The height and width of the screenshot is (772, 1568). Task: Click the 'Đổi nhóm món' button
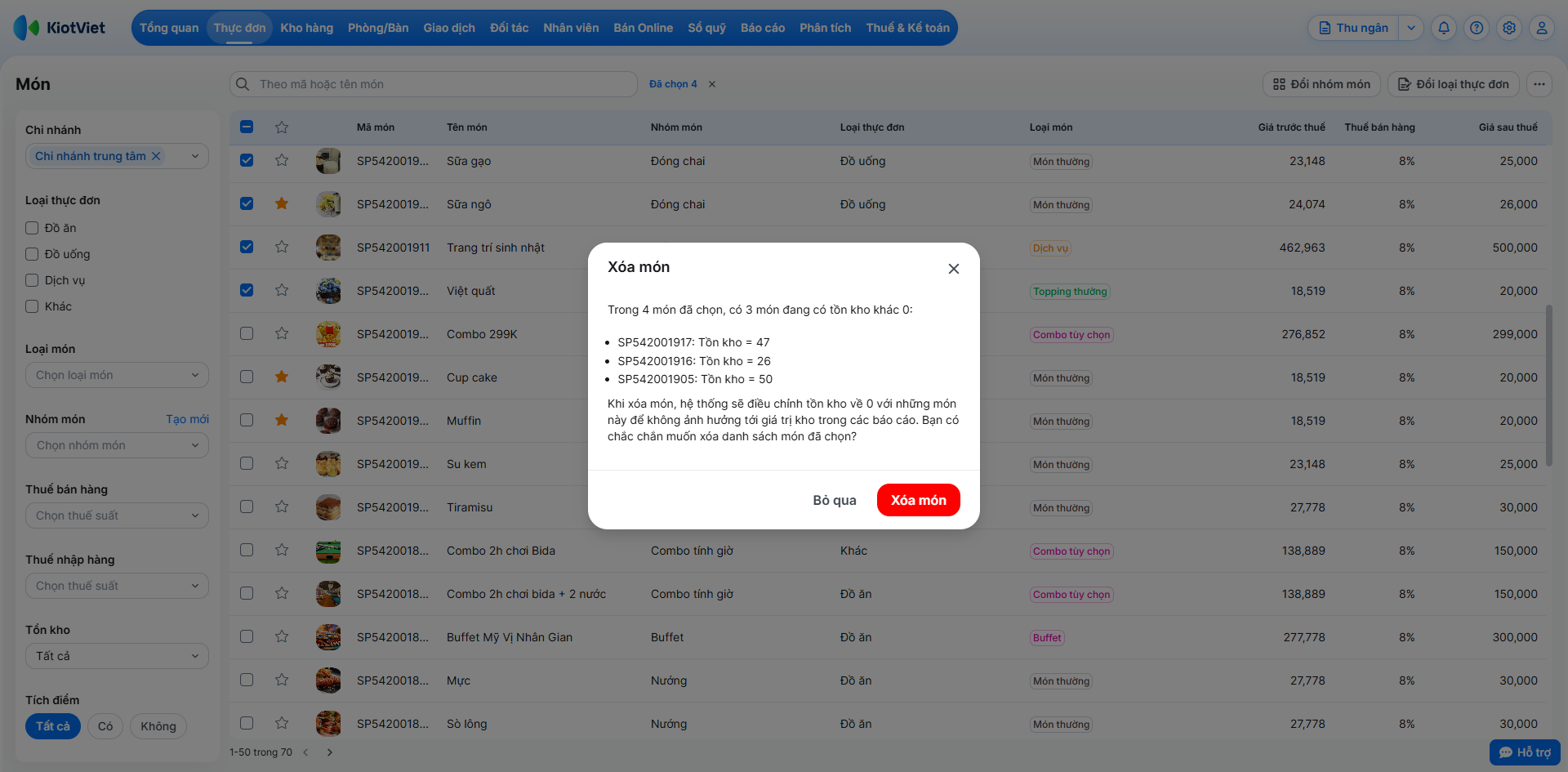click(x=1322, y=84)
